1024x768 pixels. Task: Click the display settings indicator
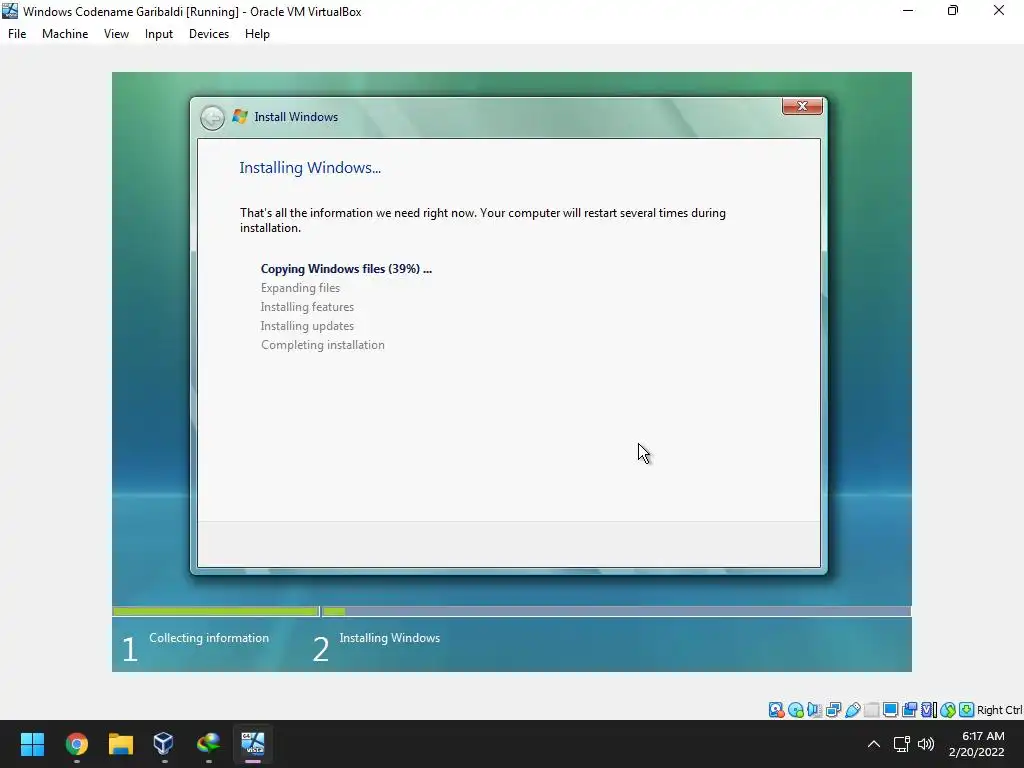point(890,710)
